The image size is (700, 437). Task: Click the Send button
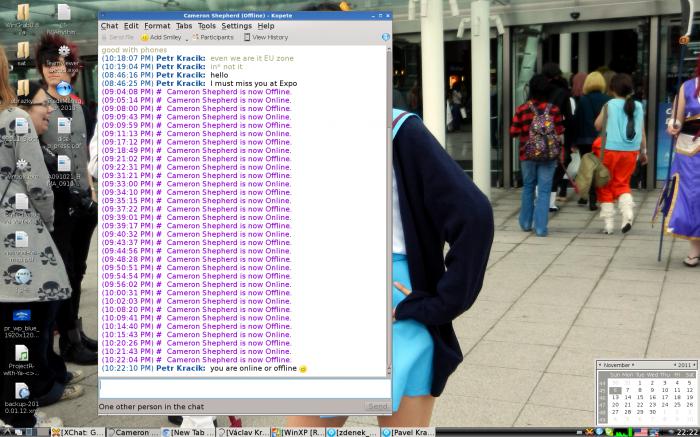[378, 406]
